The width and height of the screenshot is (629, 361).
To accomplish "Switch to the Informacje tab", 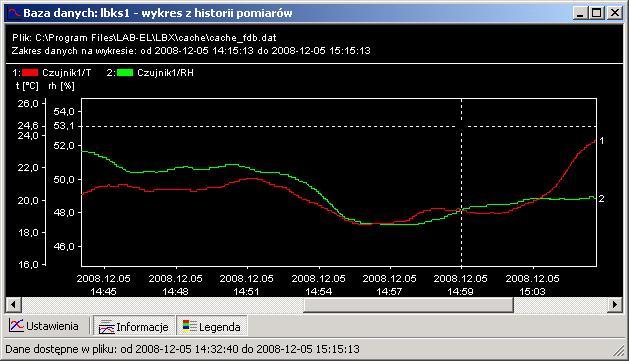I will [x=134, y=327].
